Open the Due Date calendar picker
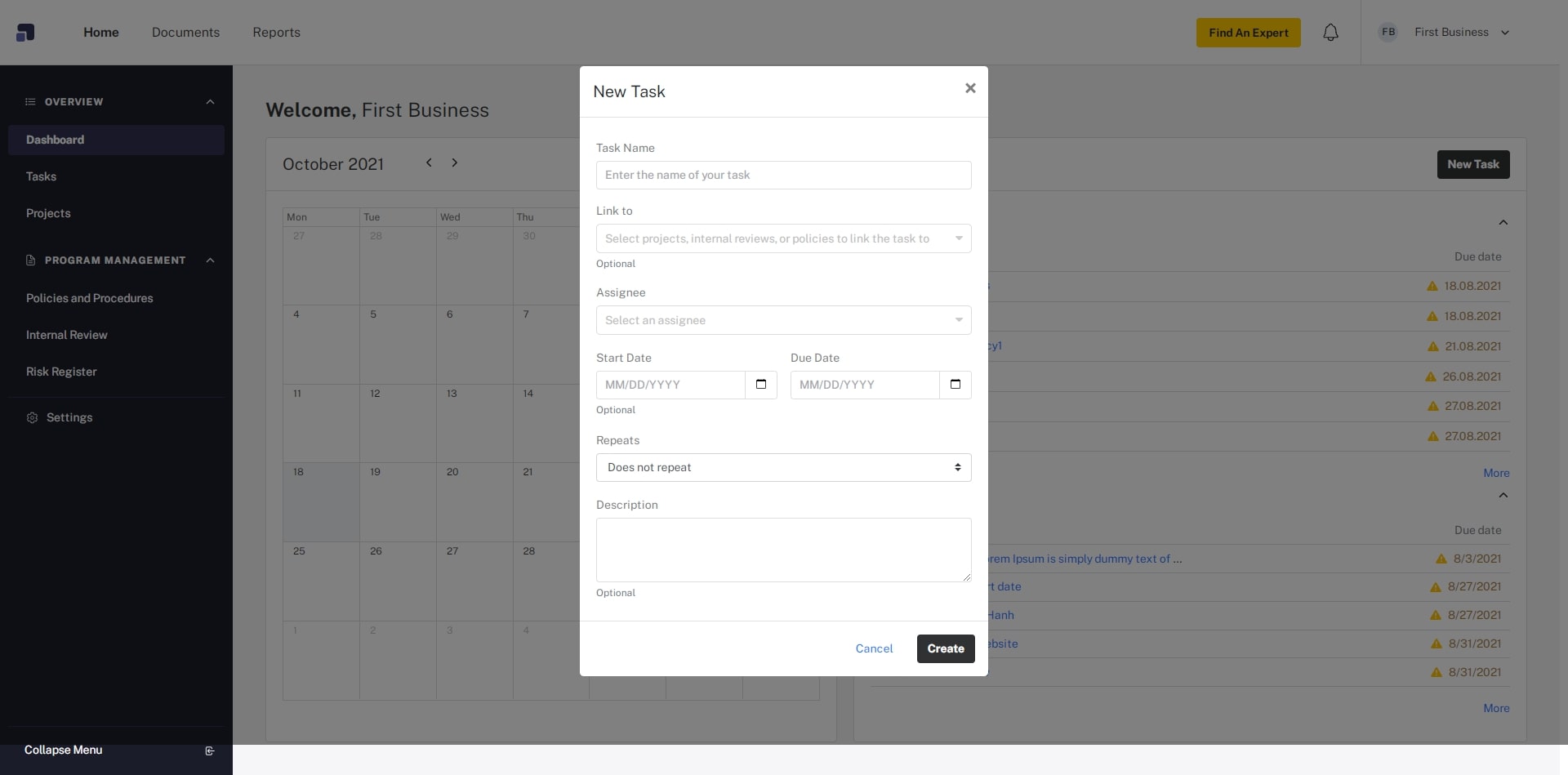 (955, 385)
